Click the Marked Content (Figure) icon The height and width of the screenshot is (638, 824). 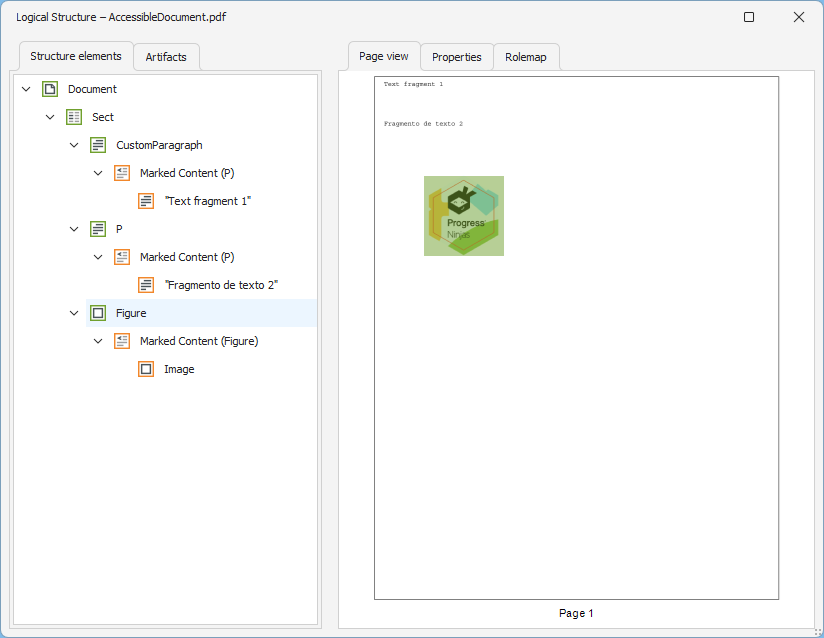coord(122,341)
